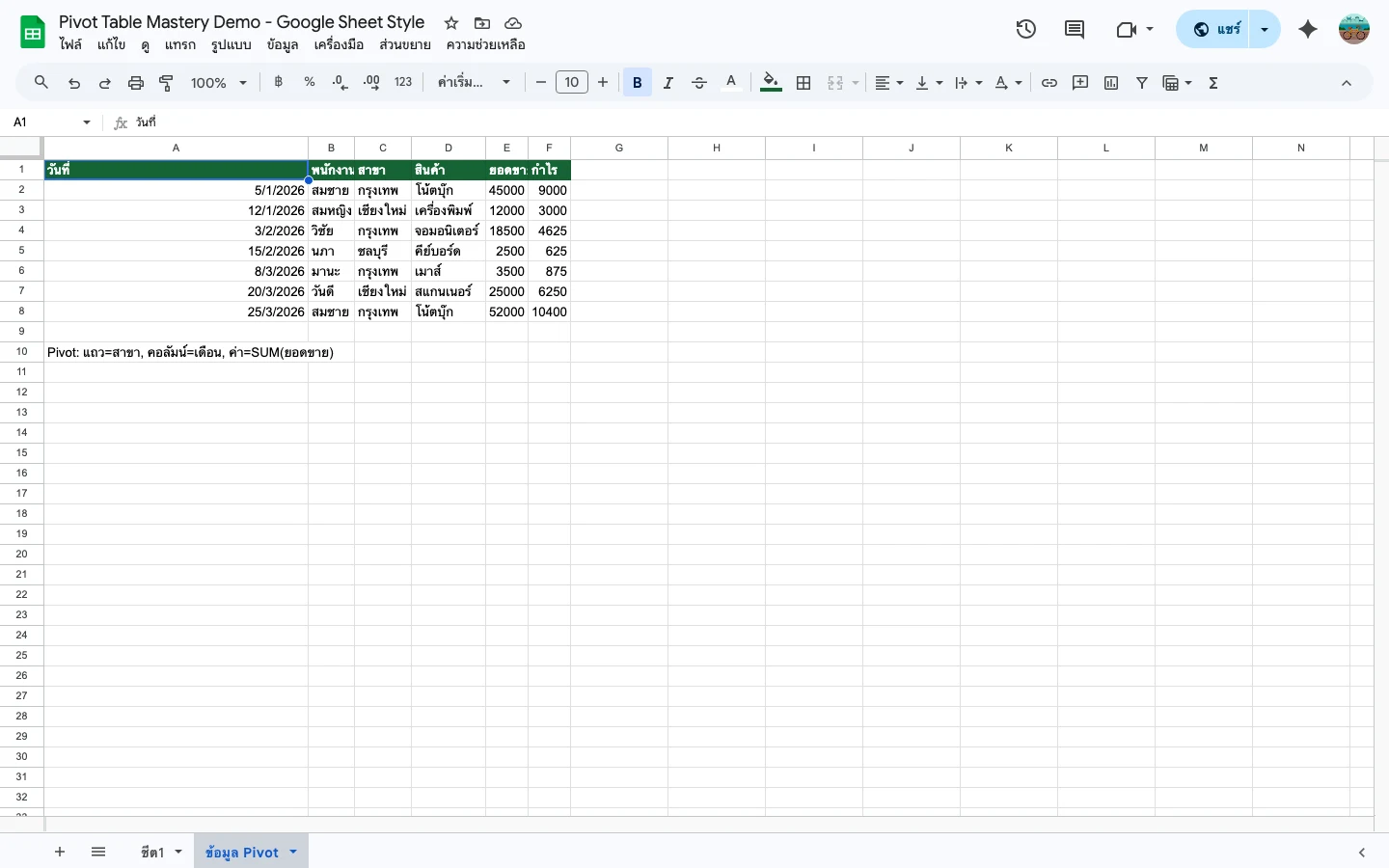Open the functions (Σ) menu

click(1213, 83)
